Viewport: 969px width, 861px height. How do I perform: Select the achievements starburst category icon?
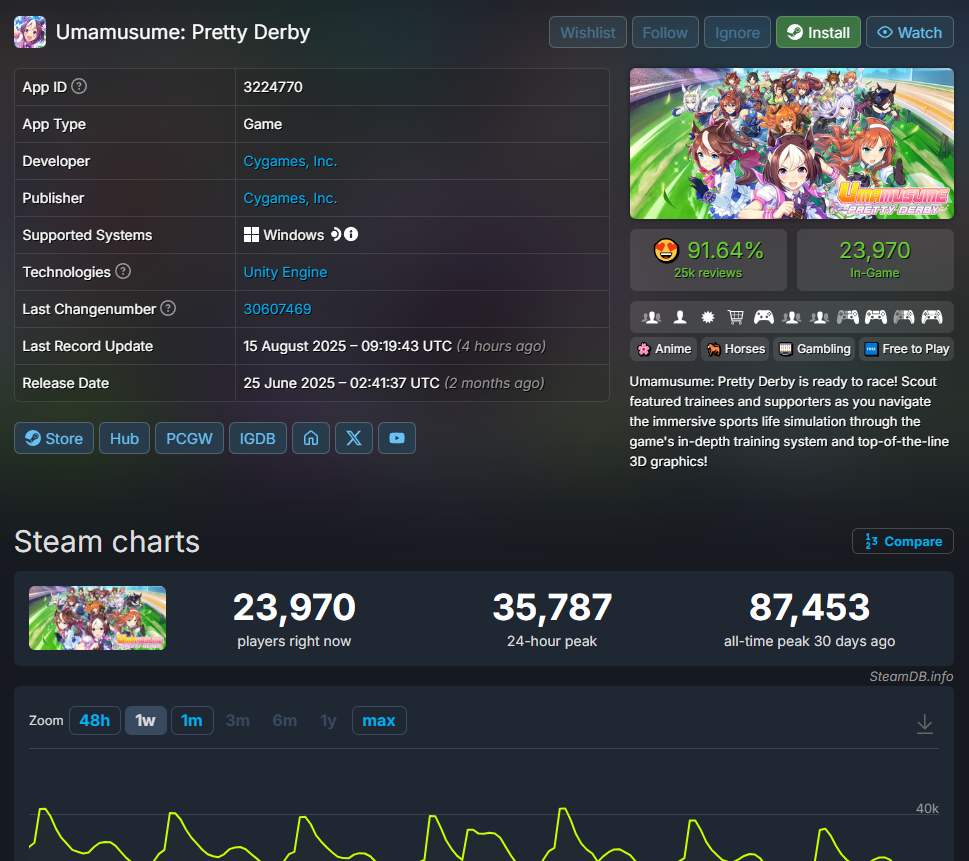point(708,317)
